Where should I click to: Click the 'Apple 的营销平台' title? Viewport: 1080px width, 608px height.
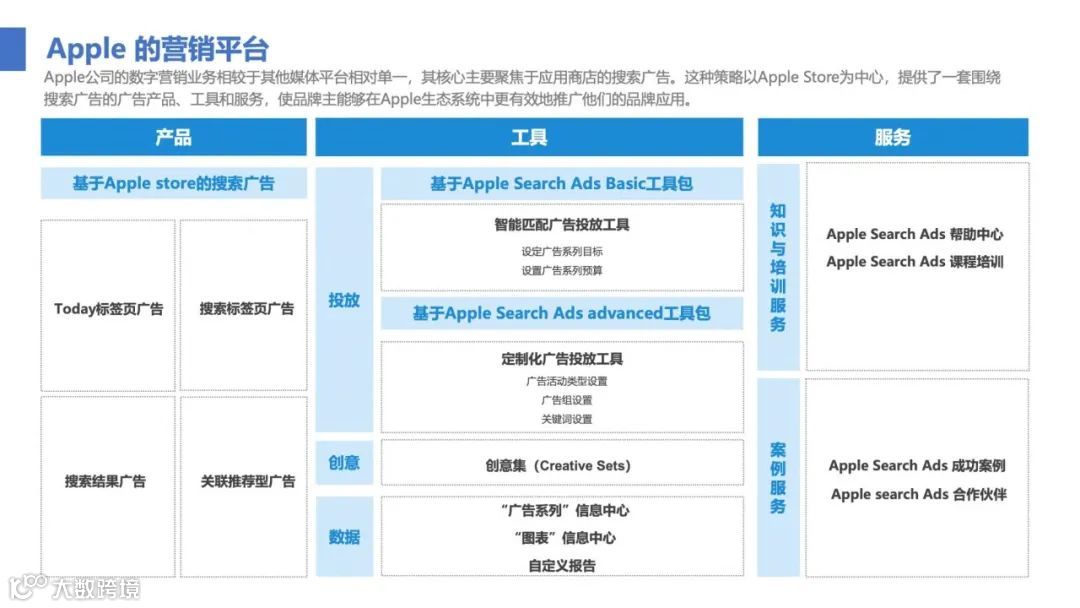[157, 48]
